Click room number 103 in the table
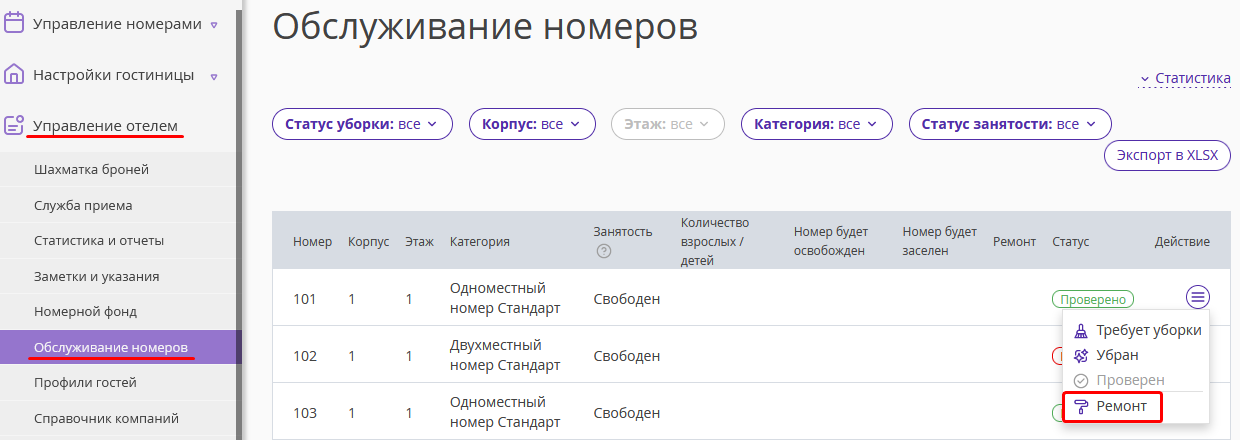Image resolution: width=1240 pixels, height=440 pixels. [x=305, y=413]
